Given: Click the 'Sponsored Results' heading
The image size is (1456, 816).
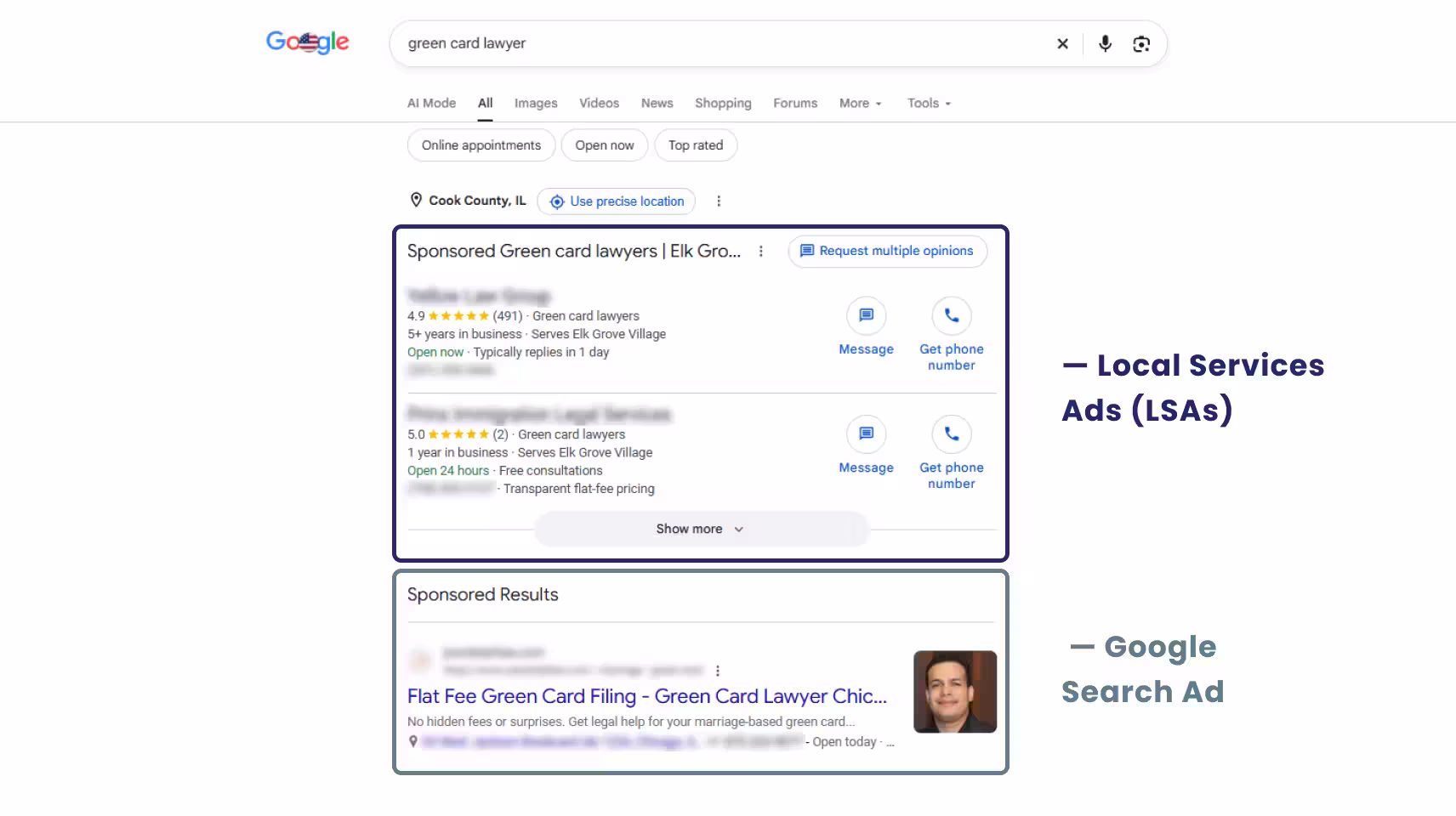Looking at the screenshot, I should click(x=483, y=595).
